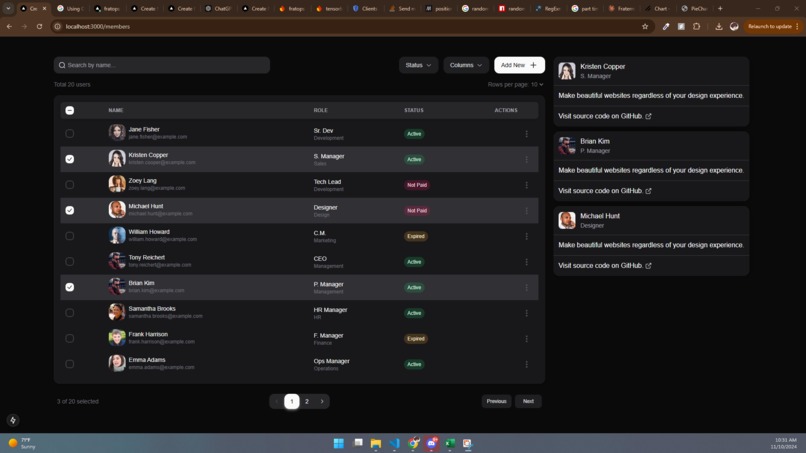Open actions menu for Michael Hunt row

(x=526, y=211)
